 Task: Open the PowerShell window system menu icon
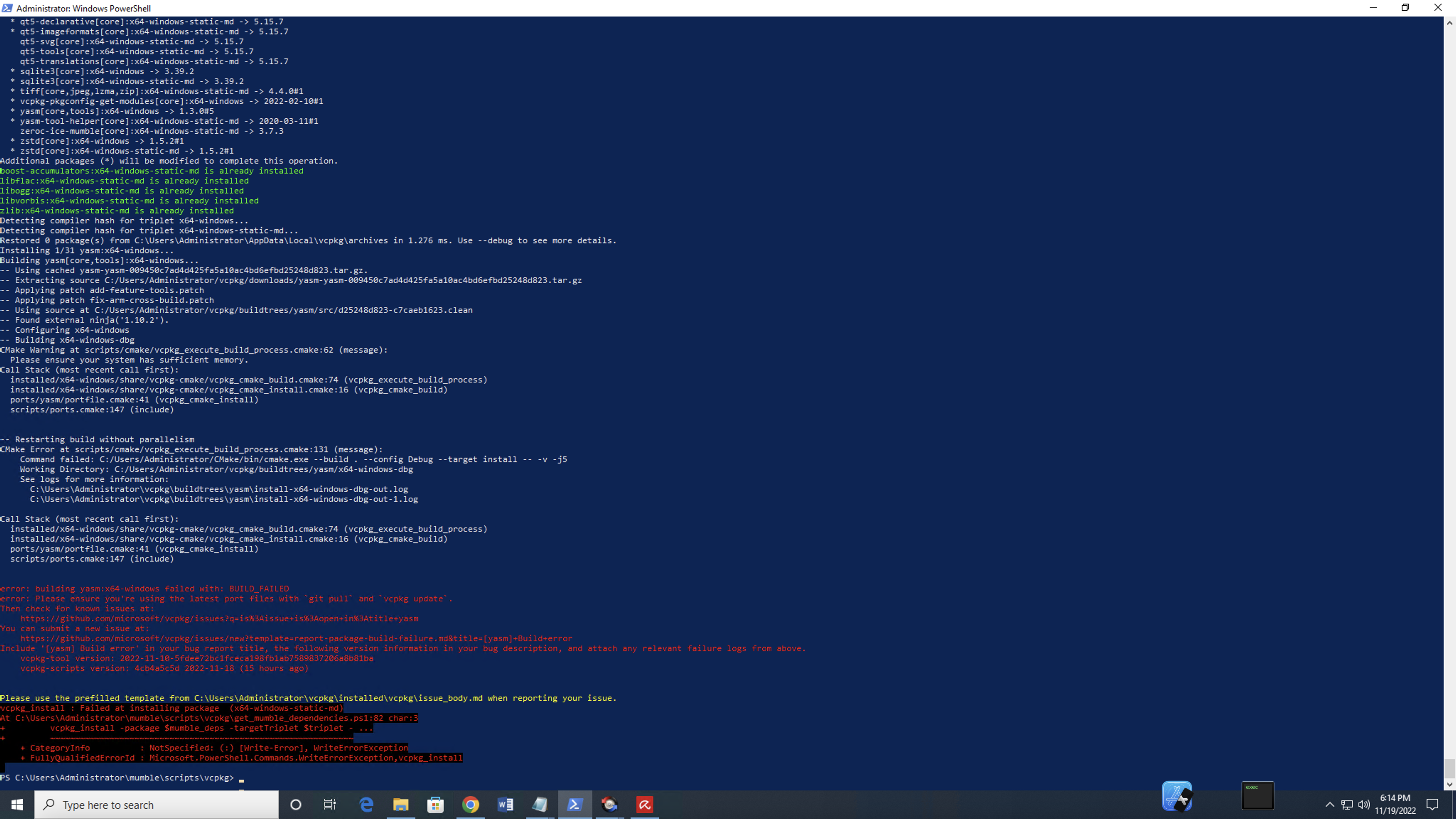point(7,8)
